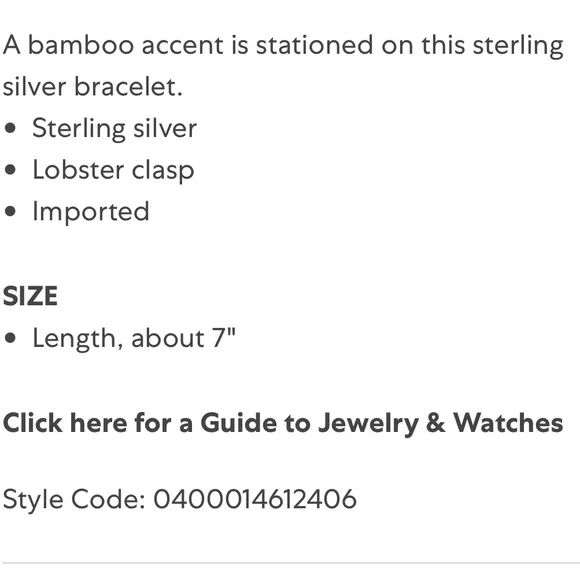Click the word "sterling" ending the first line
Viewport: 580px width, 580px height.
tap(518, 46)
